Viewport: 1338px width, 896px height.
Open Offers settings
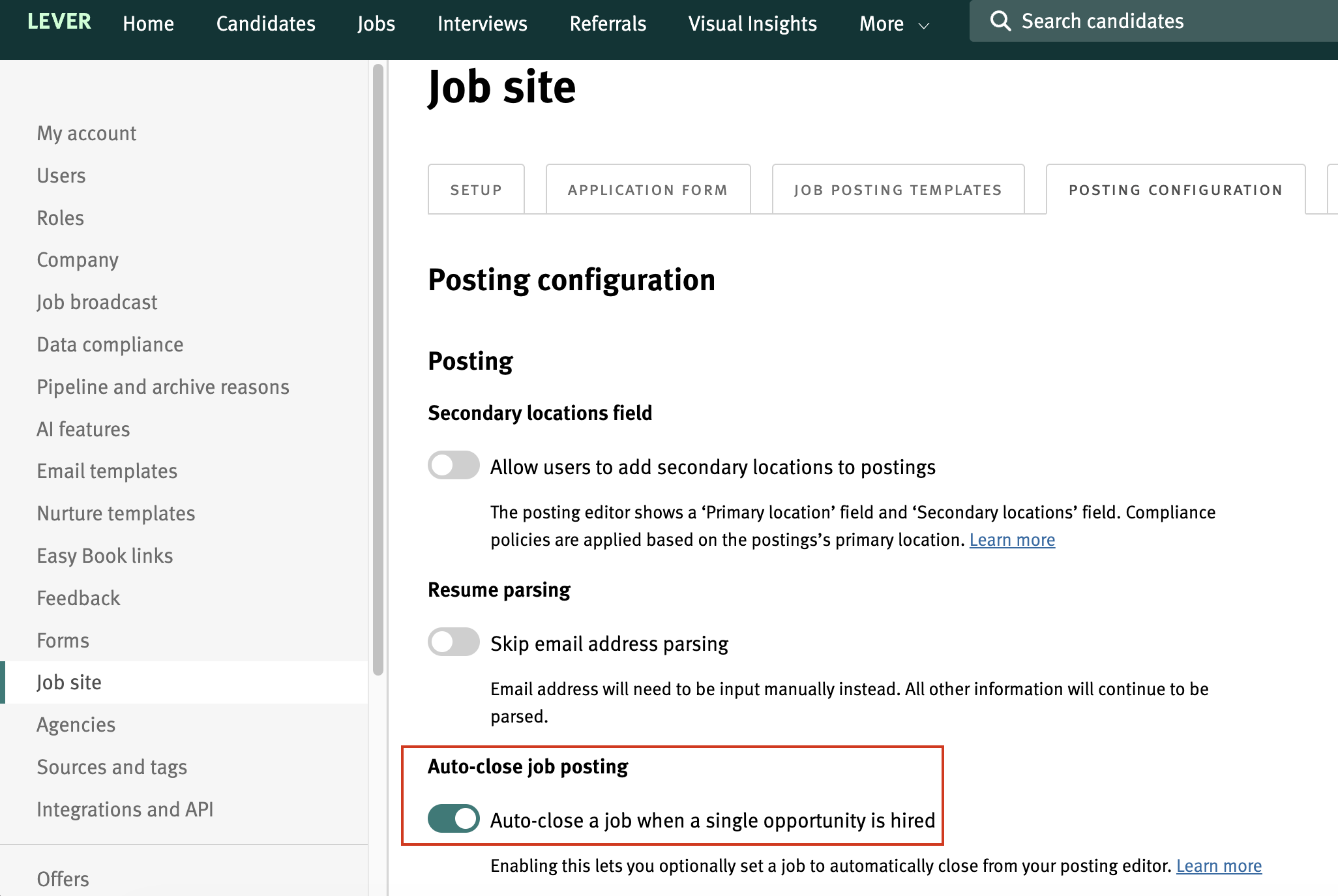[63, 879]
